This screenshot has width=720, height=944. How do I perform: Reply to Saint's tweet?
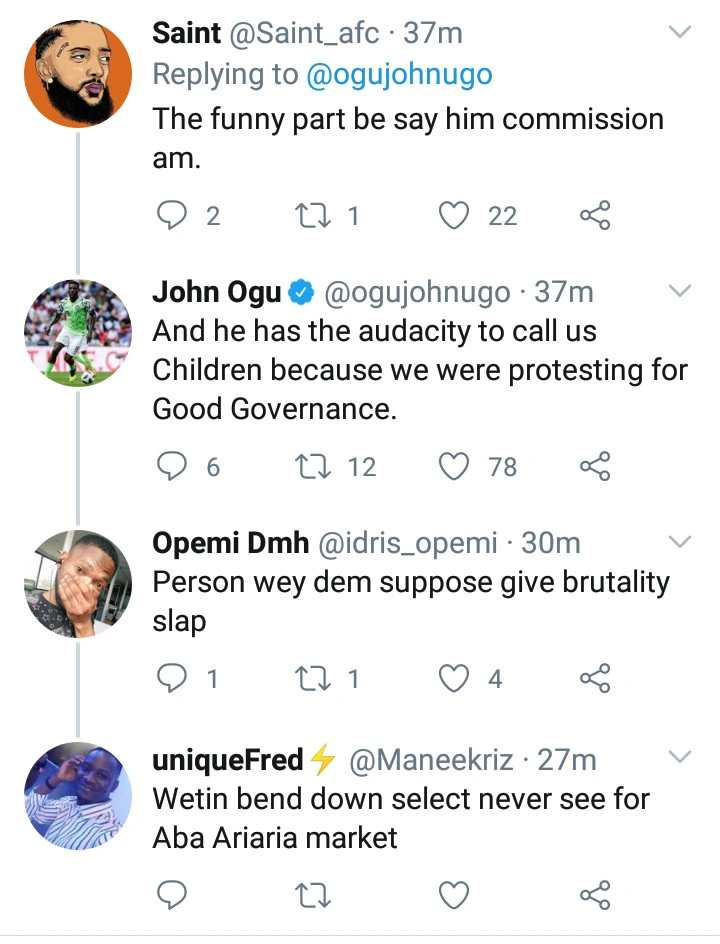tap(175, 215)
